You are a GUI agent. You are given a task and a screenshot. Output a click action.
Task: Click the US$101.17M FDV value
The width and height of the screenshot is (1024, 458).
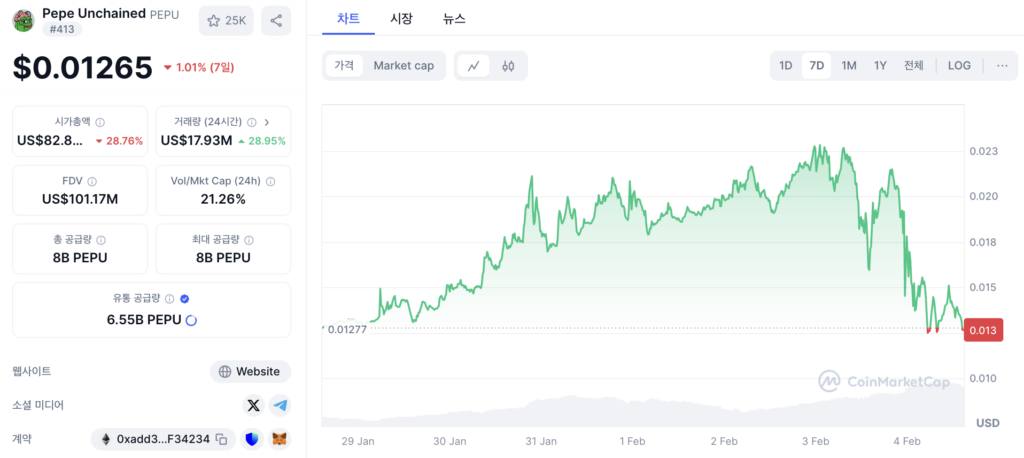(80, 199)
